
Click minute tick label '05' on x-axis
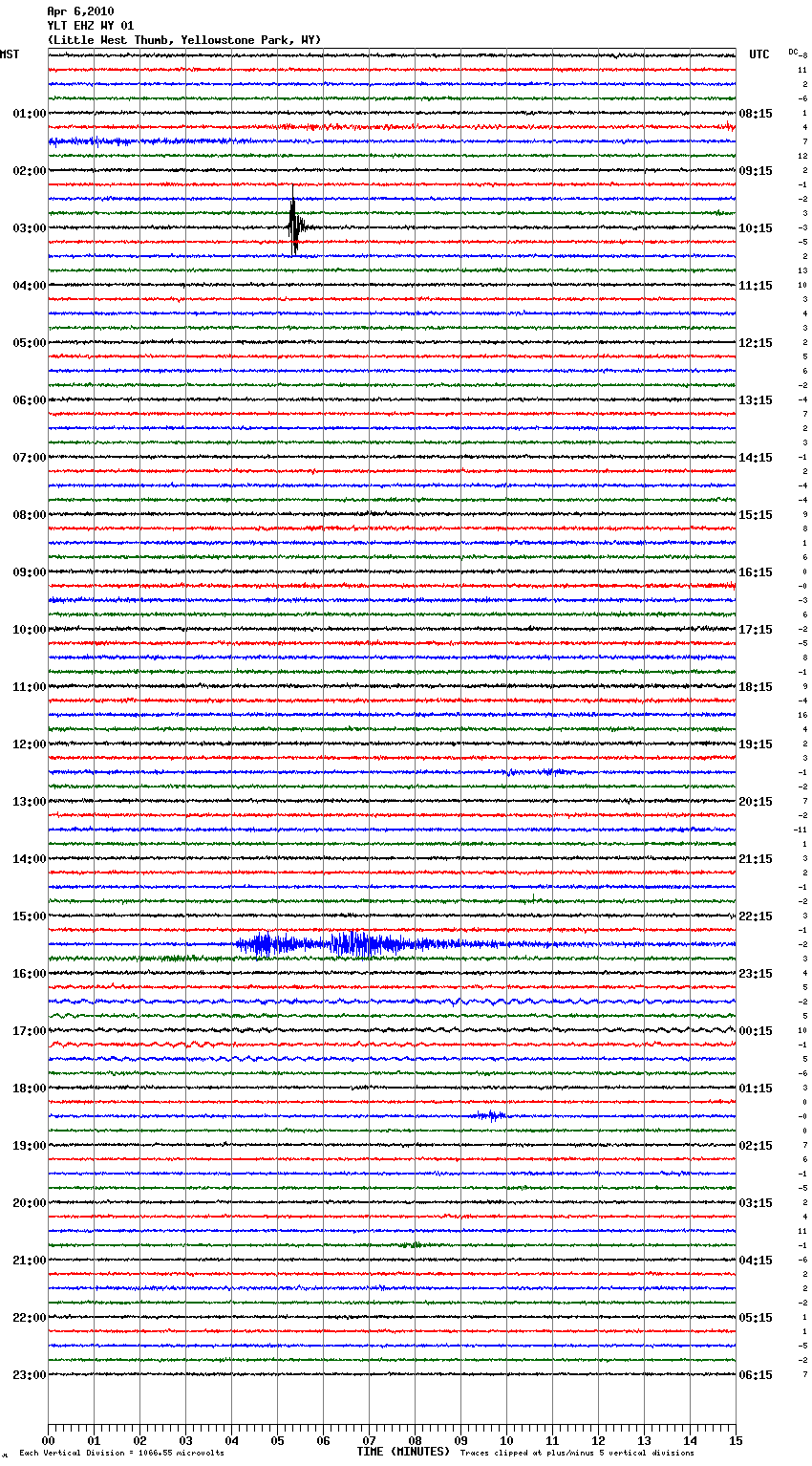coord(277,1440)
